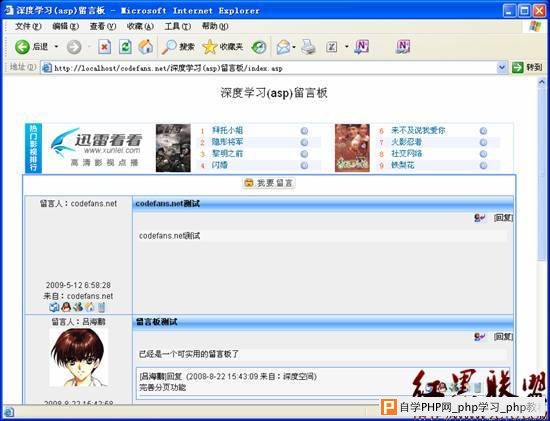550x421 pixels.
Task: Click the timestamp 2009-5-12 6:58:28
Action: tap(78, 285)
